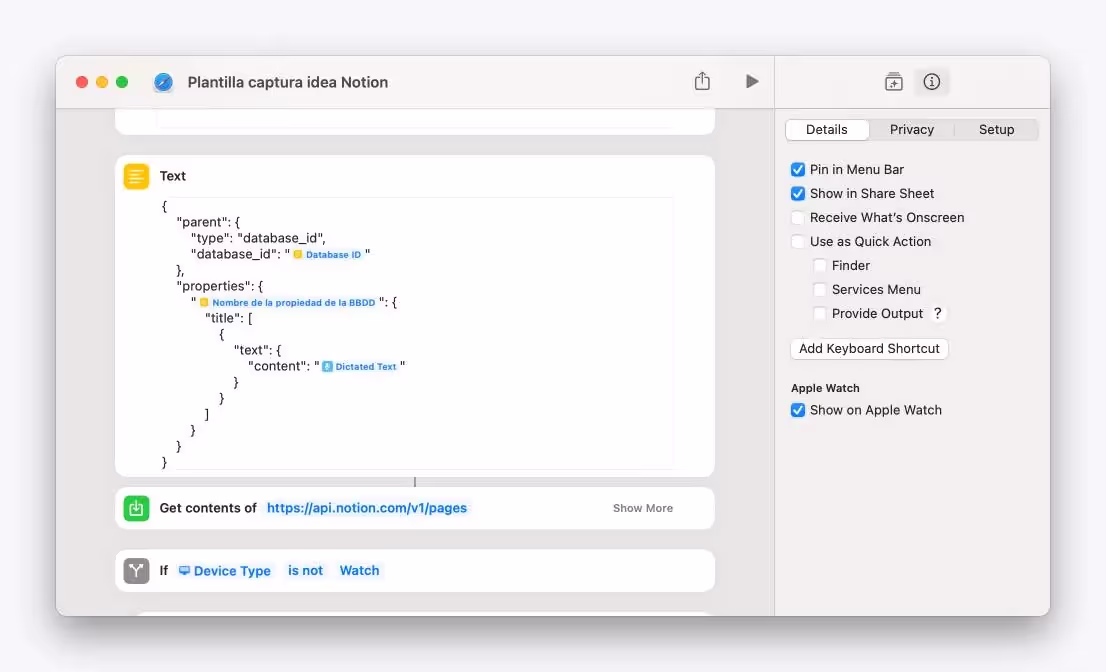Check the Finder checkbox
This screenshot has height=672, width=1106.
click(x=820, y=265)
